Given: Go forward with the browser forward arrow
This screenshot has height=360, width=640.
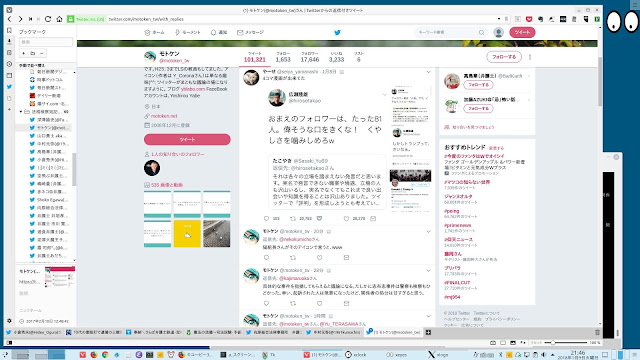Looking at the screenshot, I should click(x=20, y=19).
